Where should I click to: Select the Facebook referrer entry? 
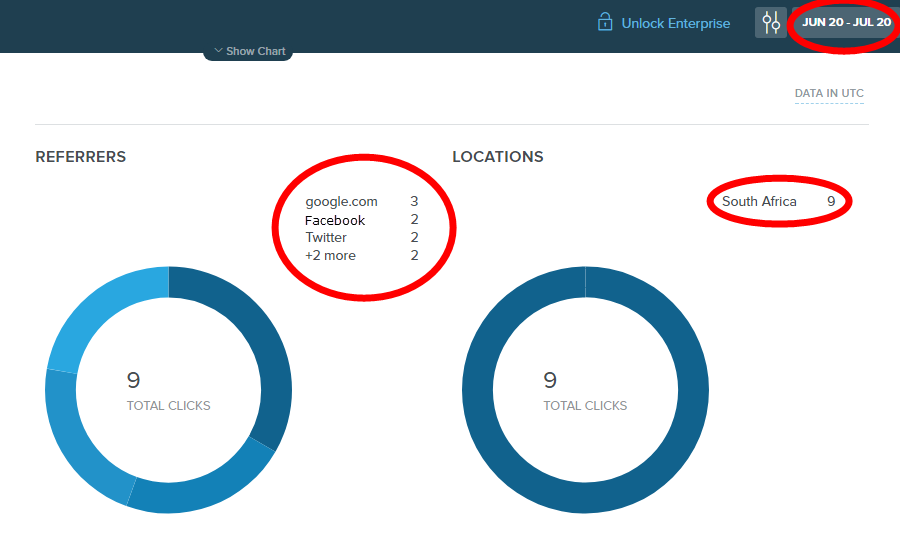[x=335, y=220]
